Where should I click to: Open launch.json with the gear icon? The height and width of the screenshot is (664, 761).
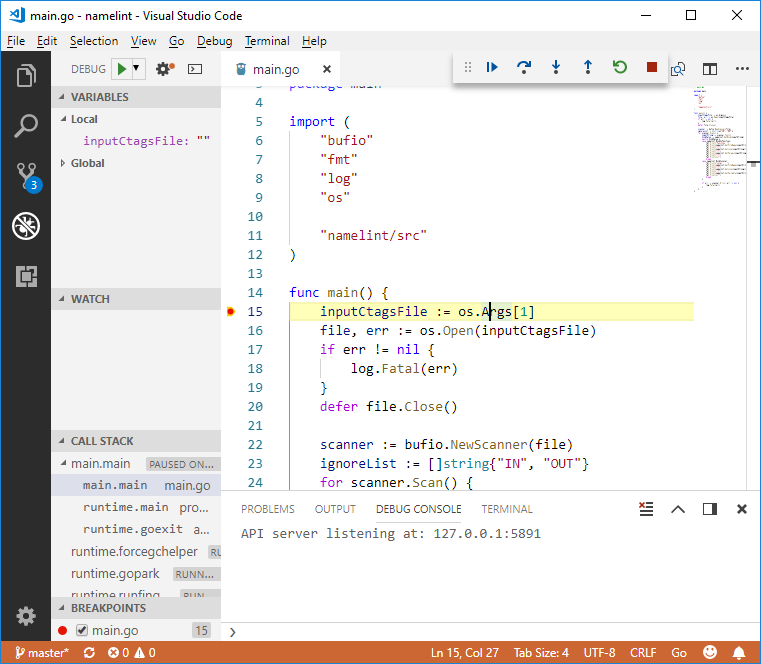coord(165,69)
